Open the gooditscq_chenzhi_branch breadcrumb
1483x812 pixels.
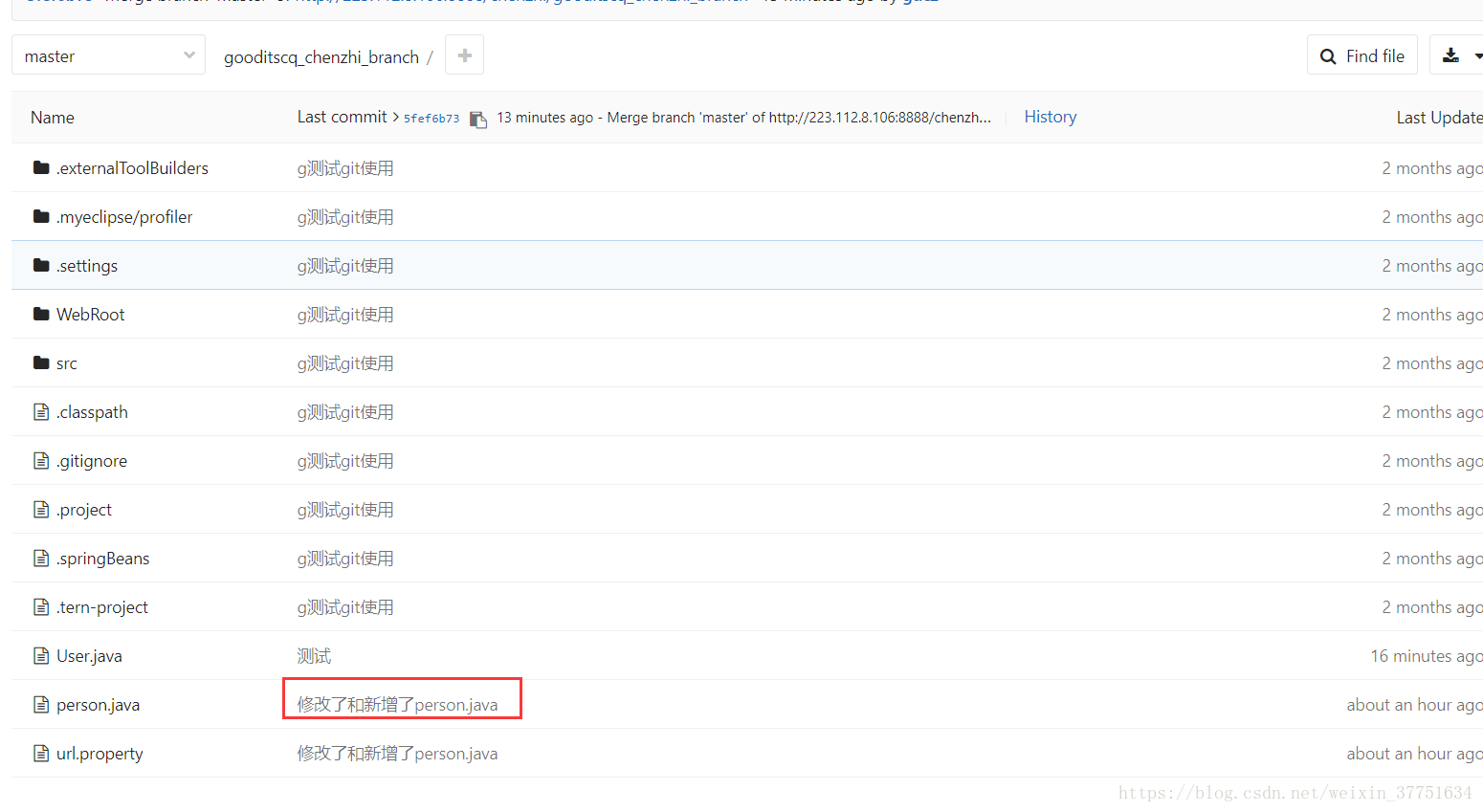coord(321,57)
